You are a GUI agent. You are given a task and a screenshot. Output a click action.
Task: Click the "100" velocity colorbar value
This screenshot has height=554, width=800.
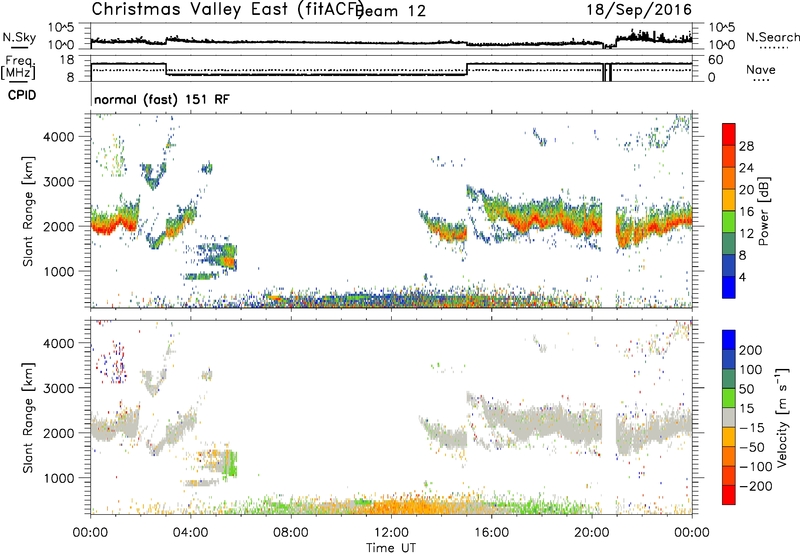(x=751, y=369)
